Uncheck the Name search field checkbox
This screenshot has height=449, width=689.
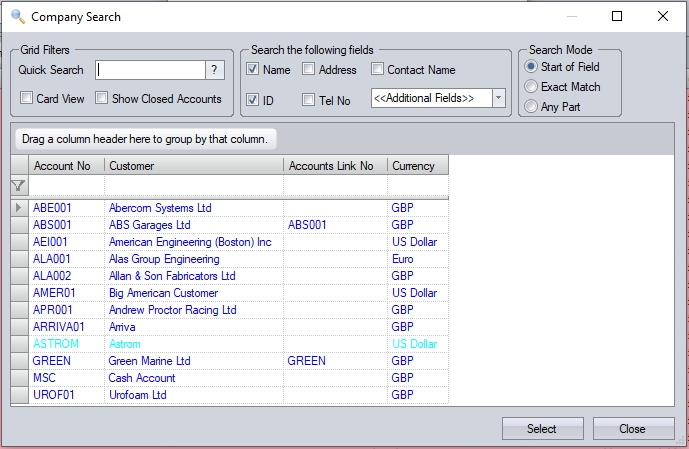tap(253, 70)
